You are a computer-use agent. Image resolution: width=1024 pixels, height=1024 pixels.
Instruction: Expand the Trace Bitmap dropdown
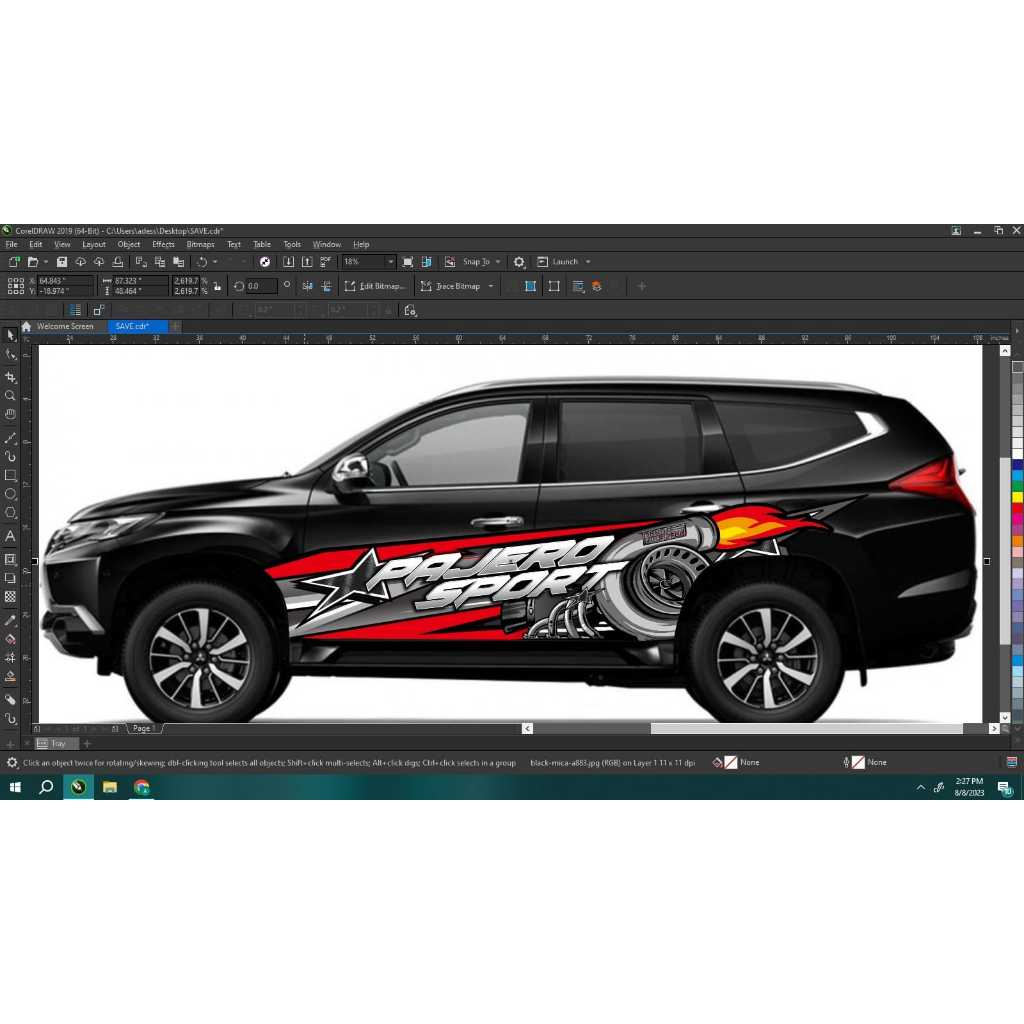(490, 286)
